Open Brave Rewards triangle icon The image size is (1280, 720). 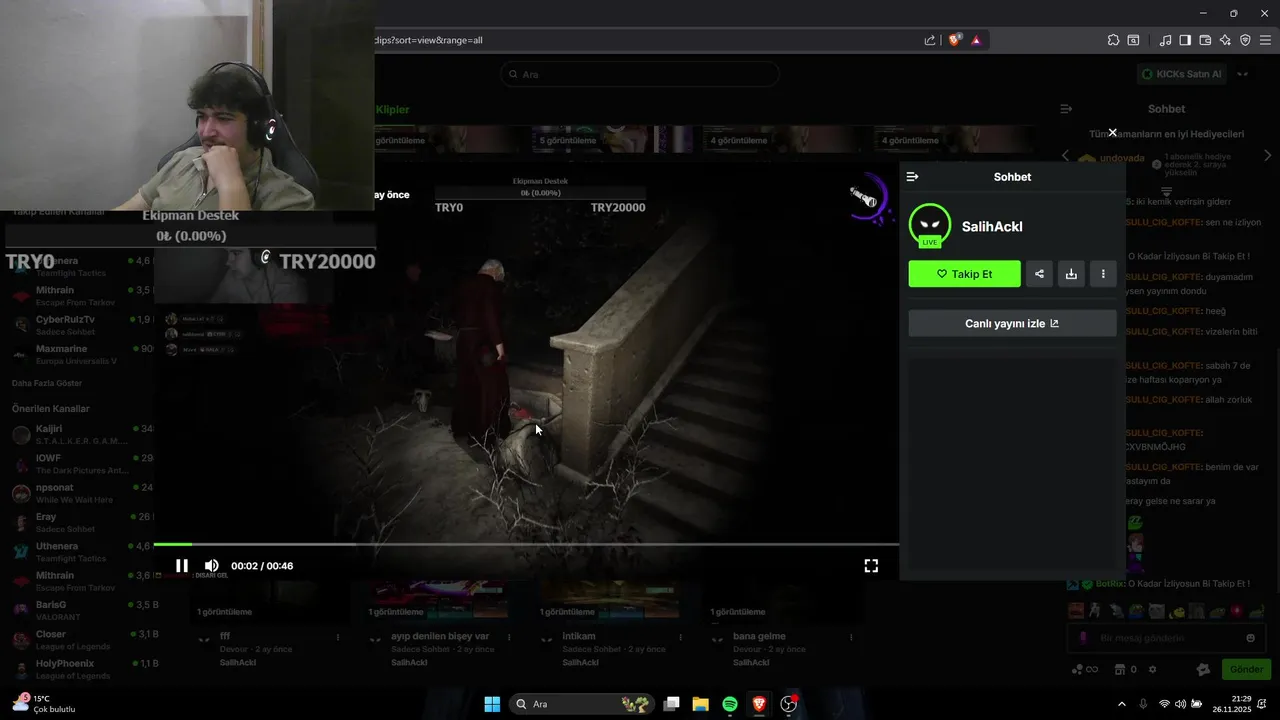(976, 40)
